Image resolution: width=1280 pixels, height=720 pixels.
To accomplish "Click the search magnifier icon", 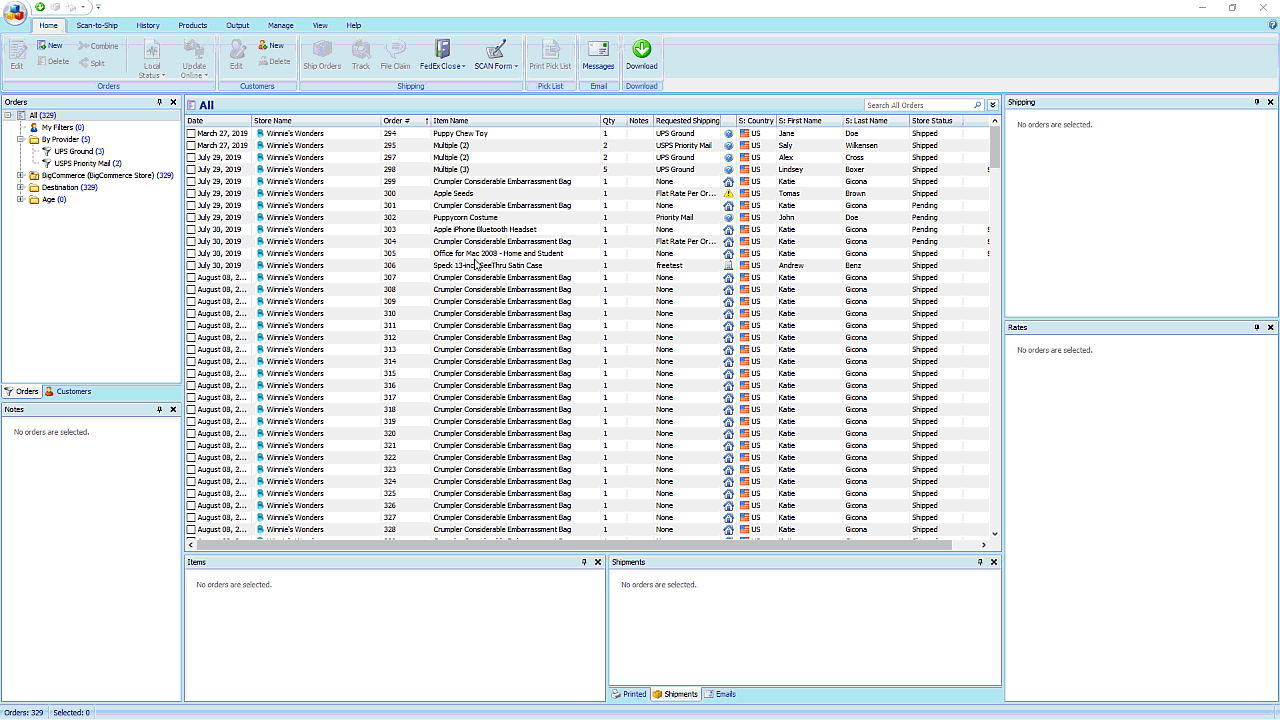I will click(x=977, y=105).
